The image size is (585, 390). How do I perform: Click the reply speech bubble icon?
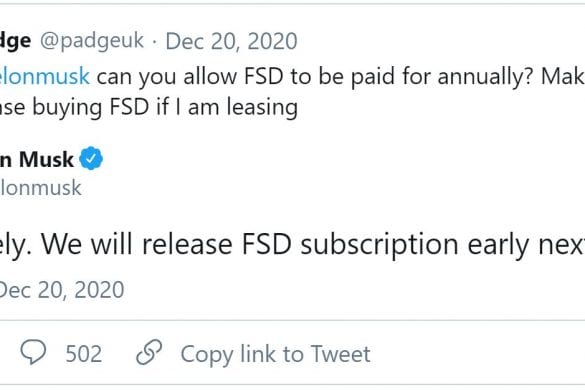tap(33, 352)
